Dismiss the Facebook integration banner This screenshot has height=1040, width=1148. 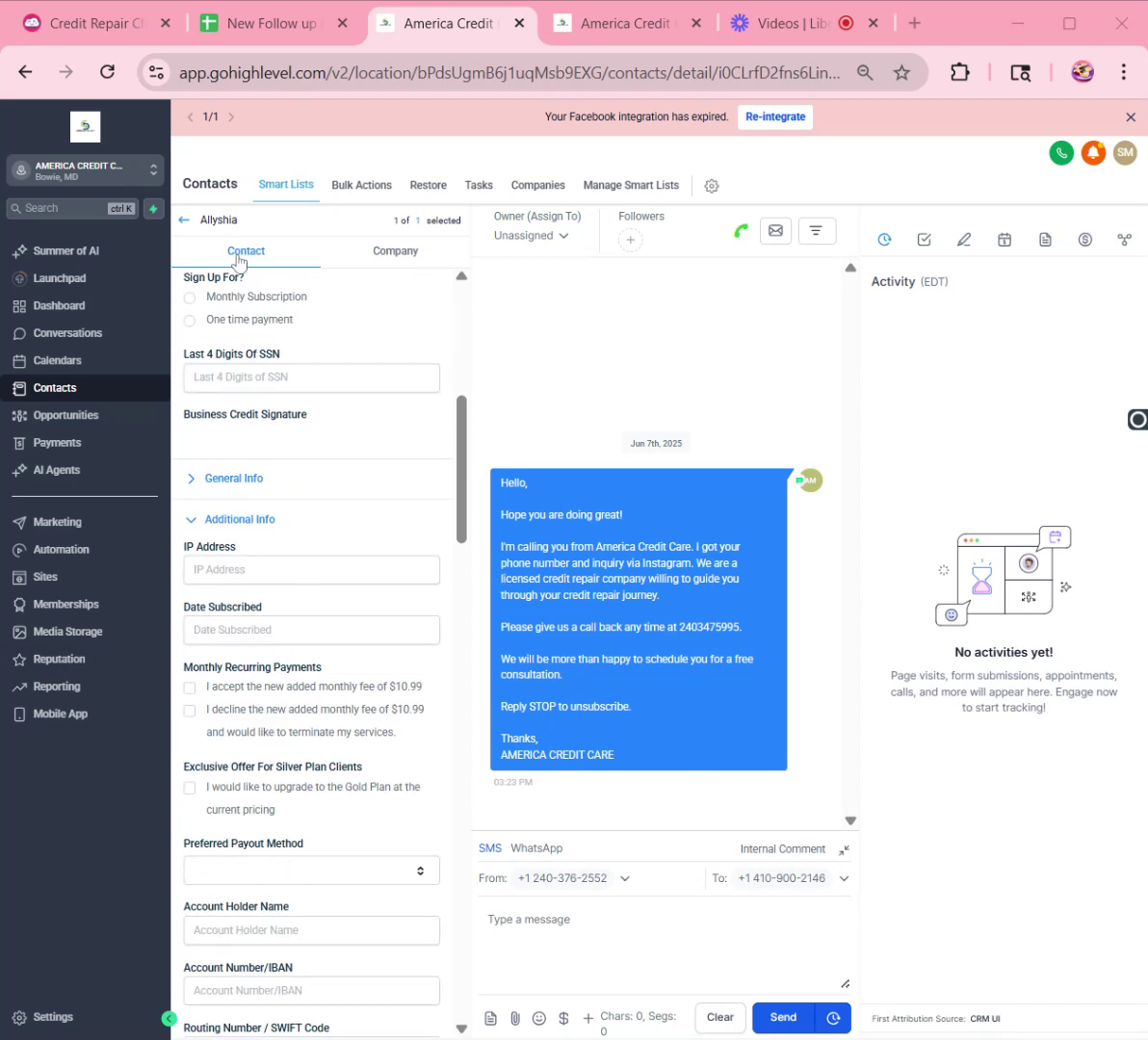click(x=1131, y=117)
